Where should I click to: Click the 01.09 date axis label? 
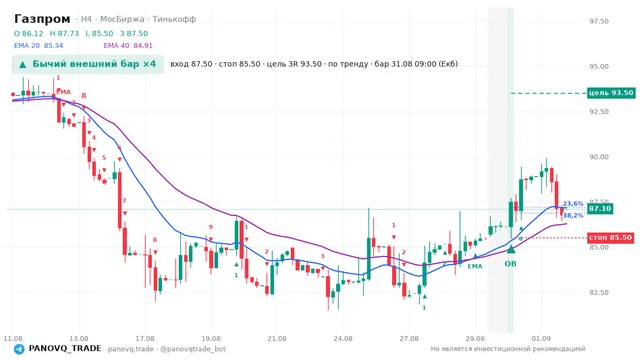pyautogui.click(x=541, y=339)
